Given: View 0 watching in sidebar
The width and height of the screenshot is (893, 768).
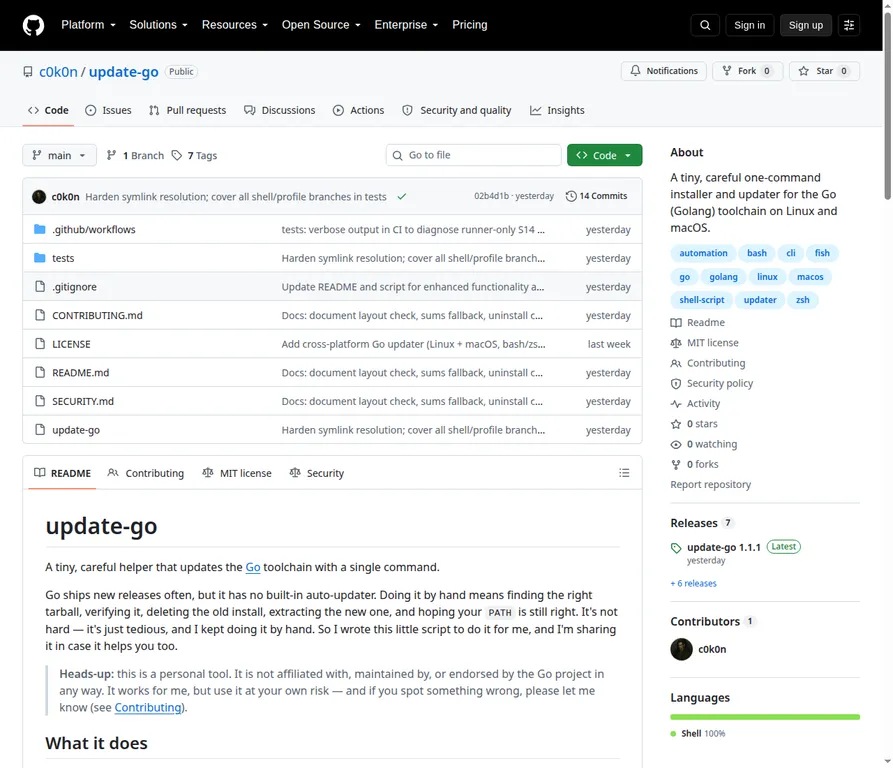Looking at the screenshot, I should point(704,444).
